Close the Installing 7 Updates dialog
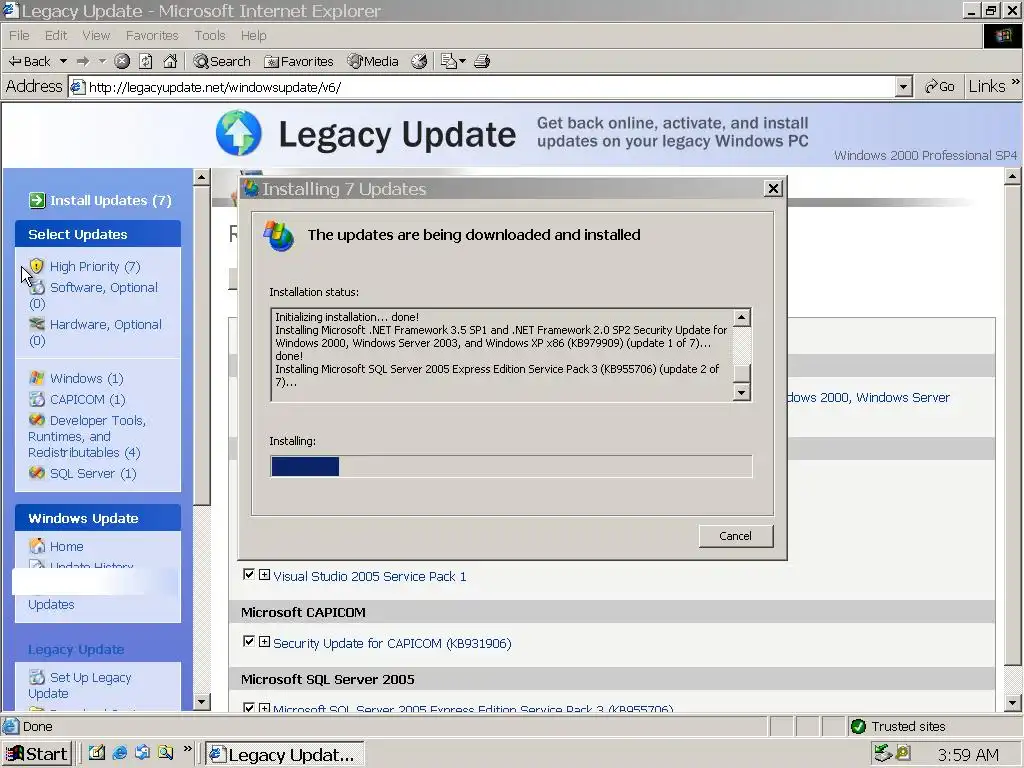Viewport: 1024px width, 768px height. [x=773, y=189]
